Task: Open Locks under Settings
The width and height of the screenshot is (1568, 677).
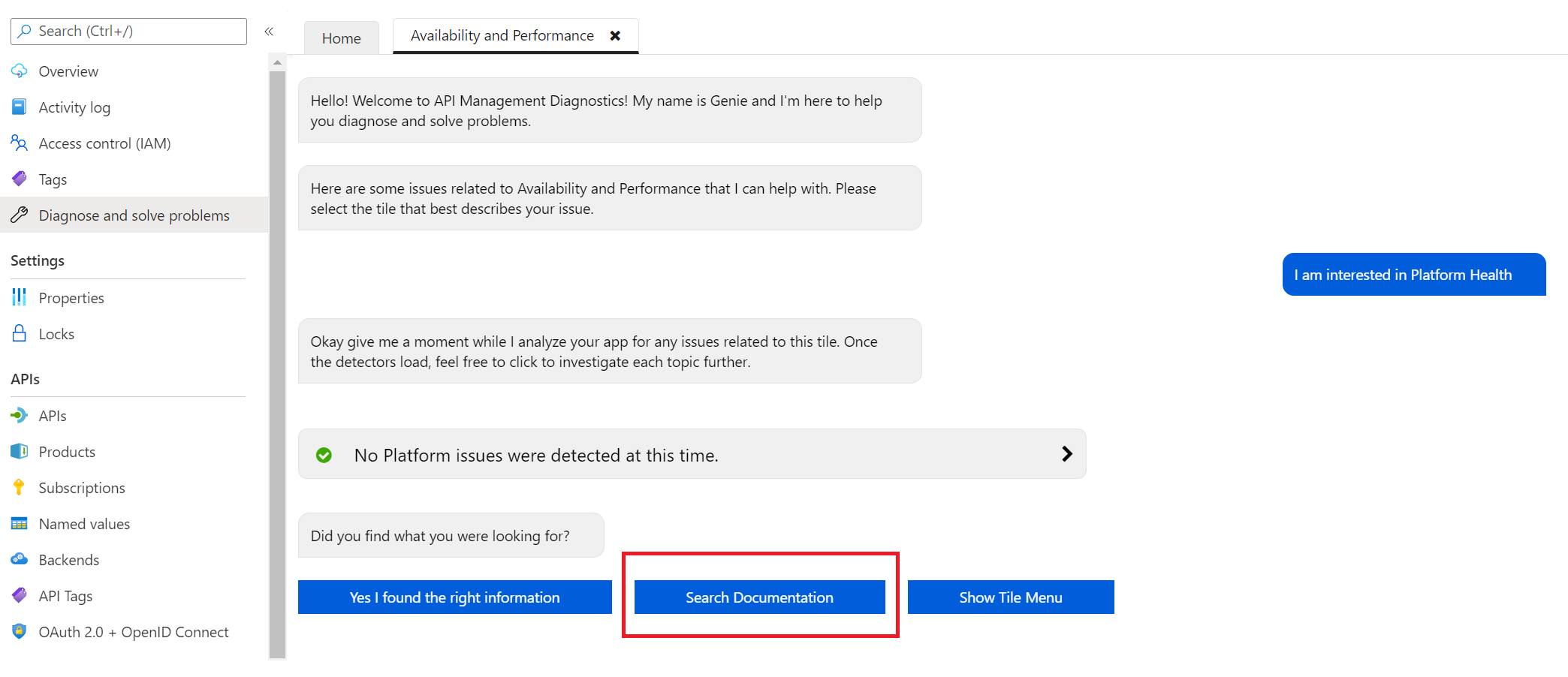Action: point(56,333)
